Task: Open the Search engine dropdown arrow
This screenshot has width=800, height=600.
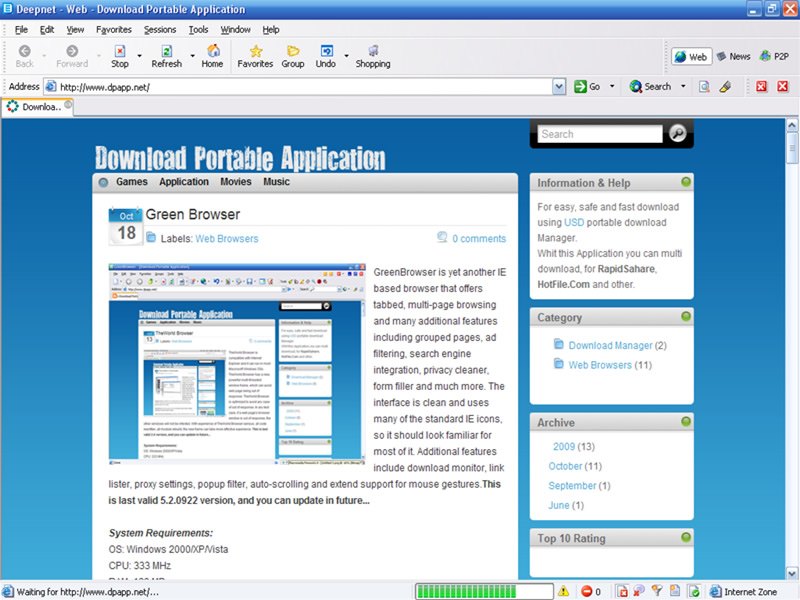Action: click(x=683, y=86)
